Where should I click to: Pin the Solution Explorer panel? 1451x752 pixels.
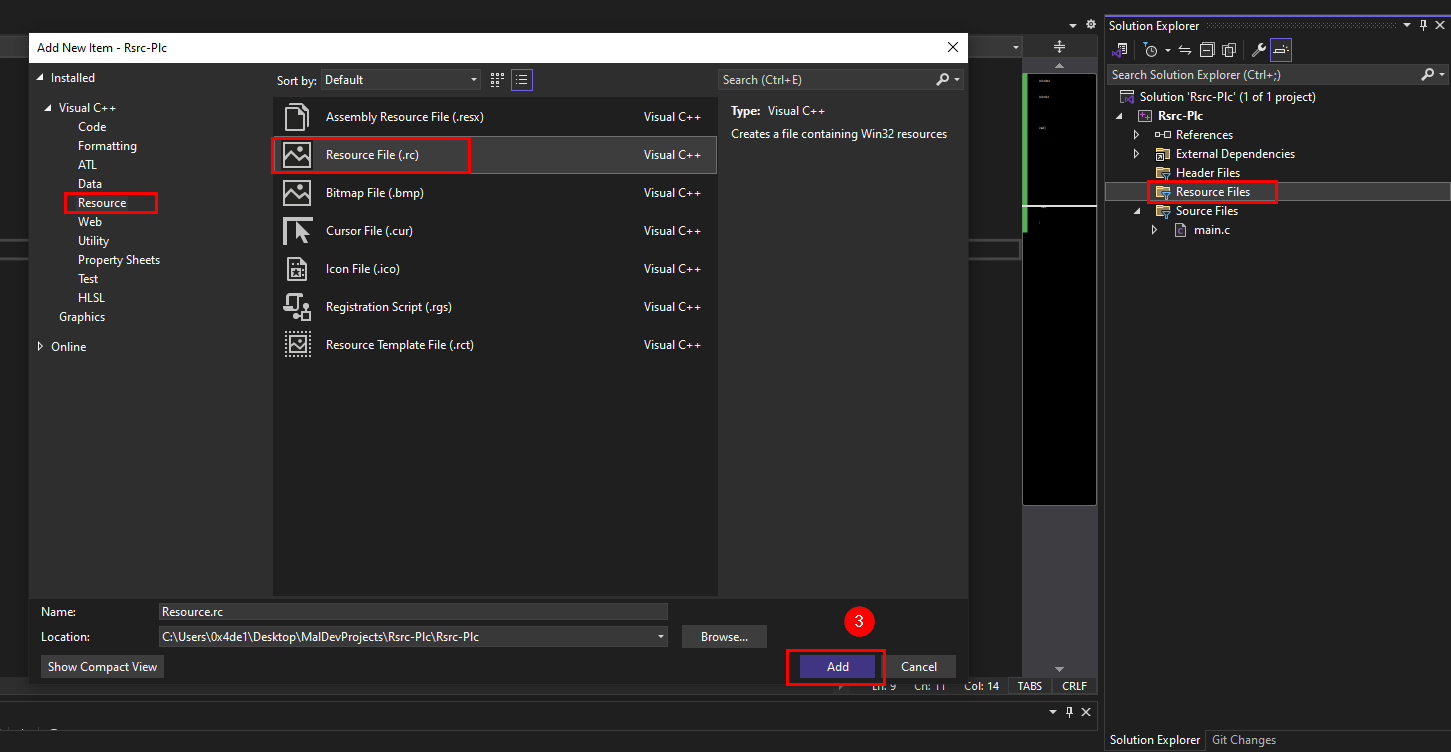click(1424, 26)
